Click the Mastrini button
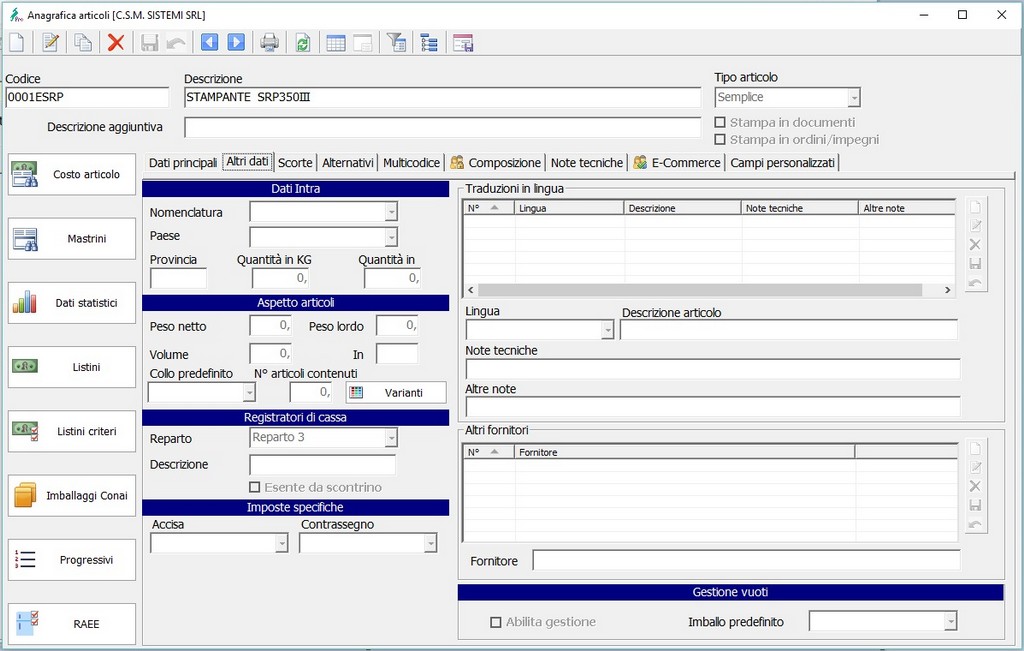Screen dimensions: 1024x651 pyautogui.click(x=72, y=238)
